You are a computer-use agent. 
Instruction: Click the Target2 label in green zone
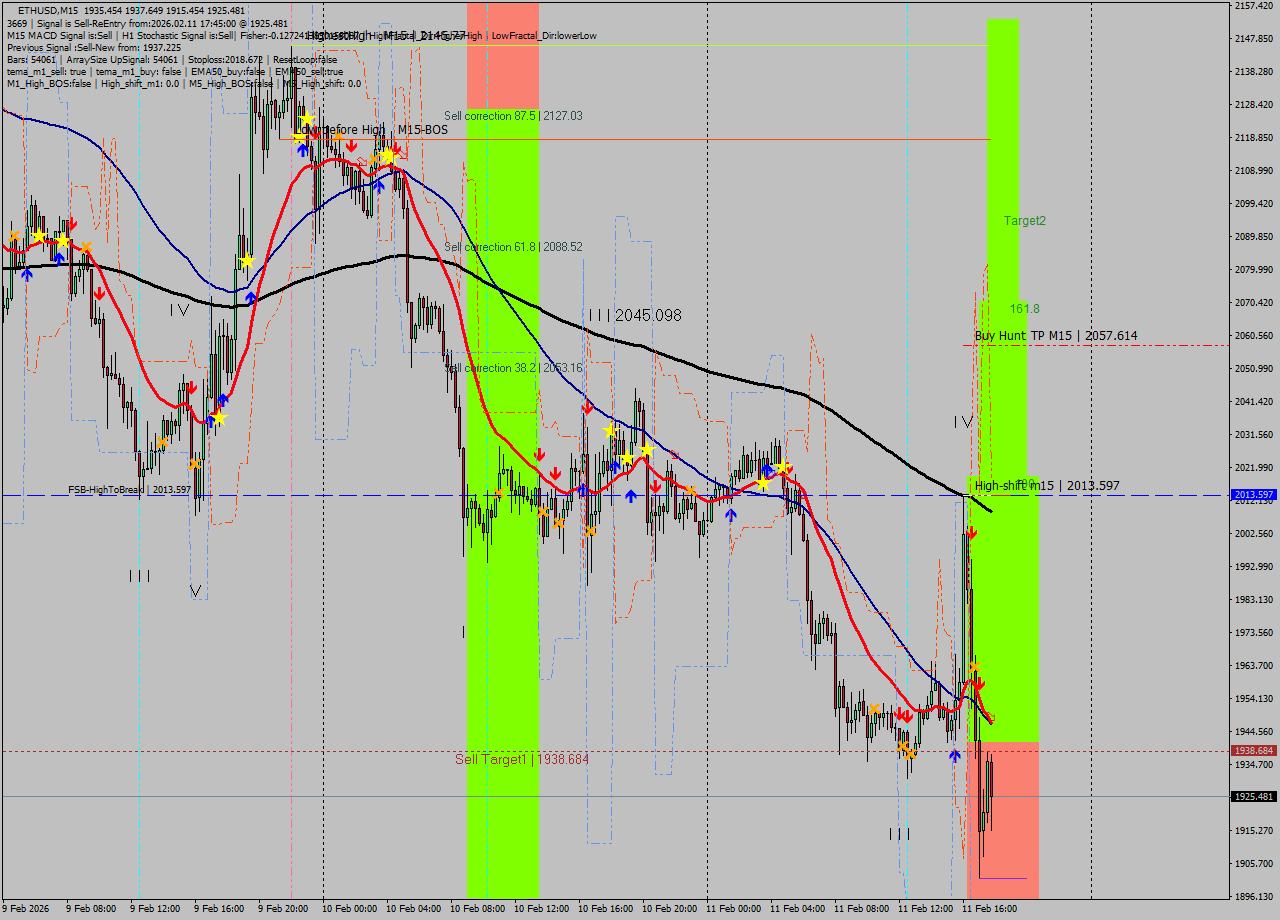coord(1025,220)
